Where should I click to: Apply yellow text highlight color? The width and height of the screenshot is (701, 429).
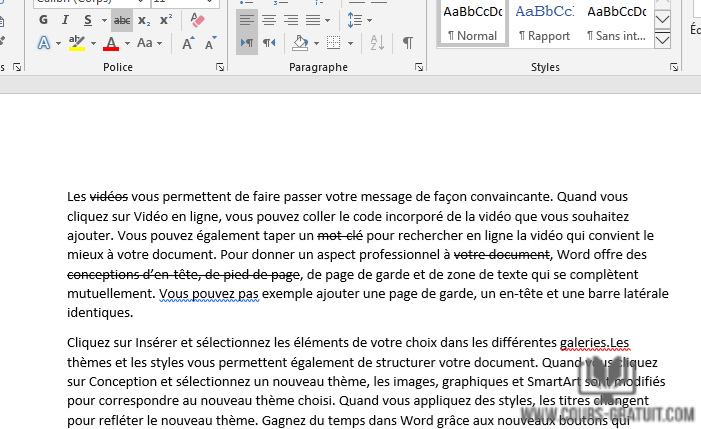[77, 43]
